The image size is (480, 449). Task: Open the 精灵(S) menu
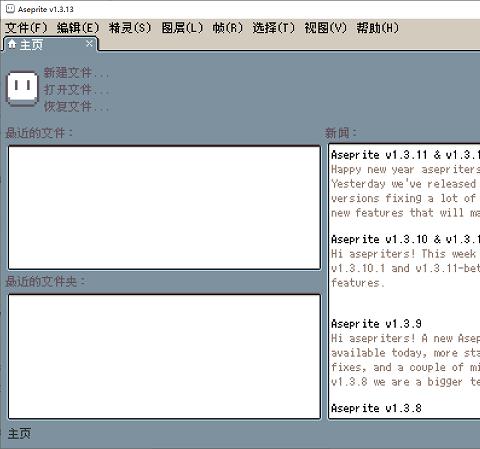[x=130, y=28]
